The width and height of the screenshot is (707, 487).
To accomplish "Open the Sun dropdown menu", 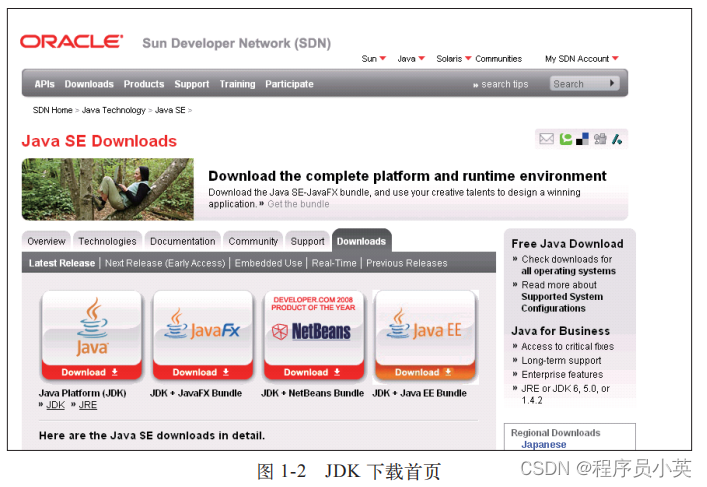I will point(373,59).
